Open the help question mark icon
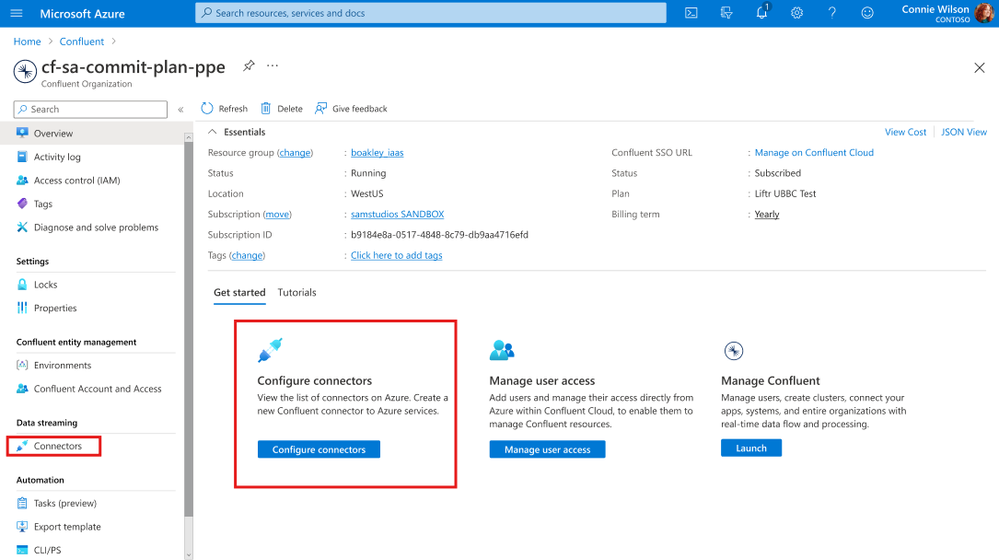This screenshot has height=560, width=999. click(832, 13)
